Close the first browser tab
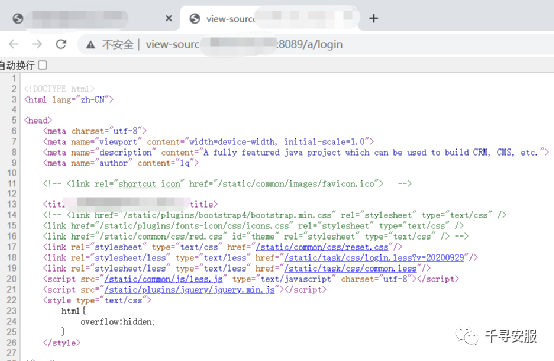The height and width of the screenshot is (361, 554). [x=169, y=18]
